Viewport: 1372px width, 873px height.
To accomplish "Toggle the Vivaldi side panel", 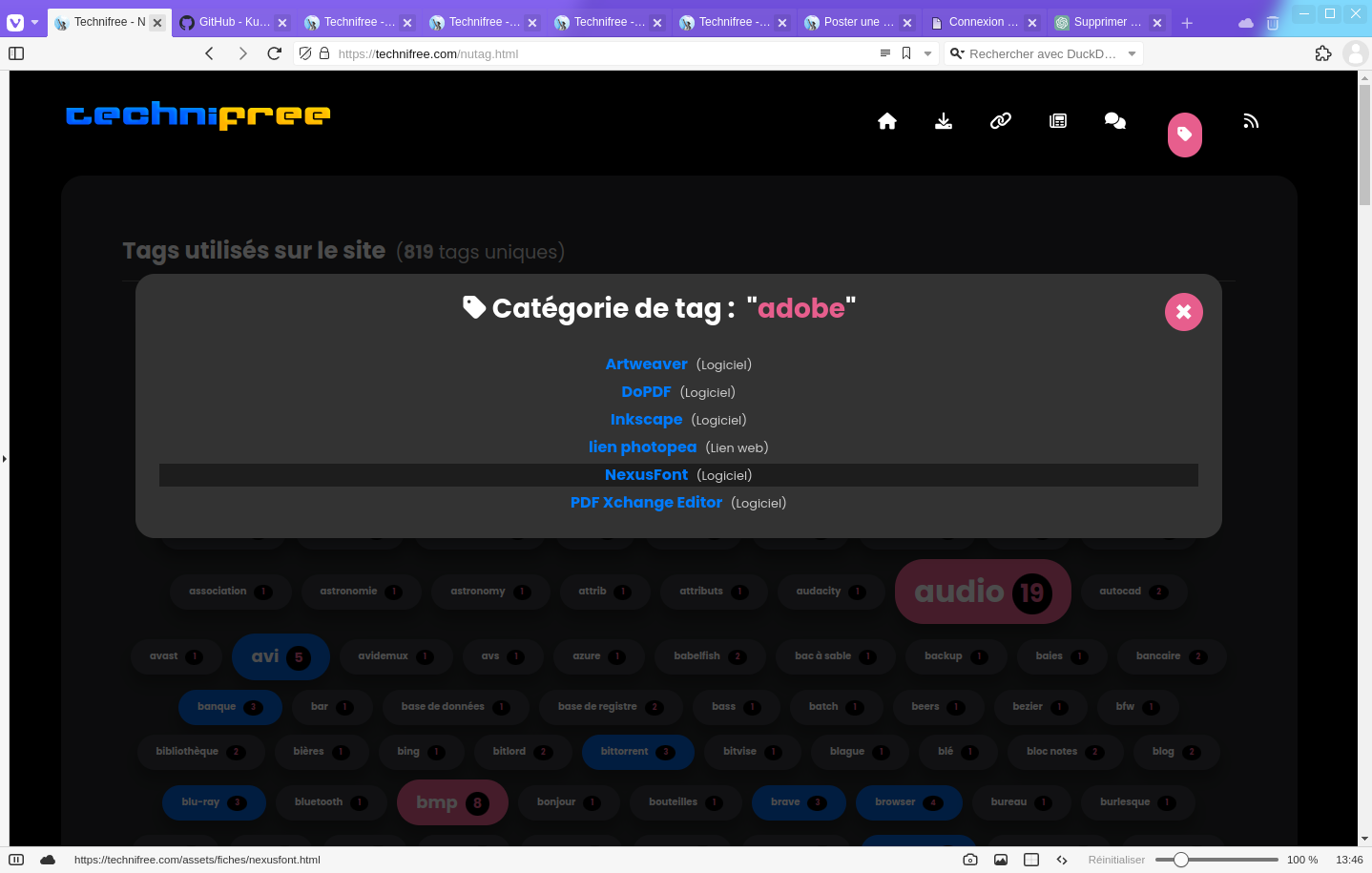I will 16,53.
